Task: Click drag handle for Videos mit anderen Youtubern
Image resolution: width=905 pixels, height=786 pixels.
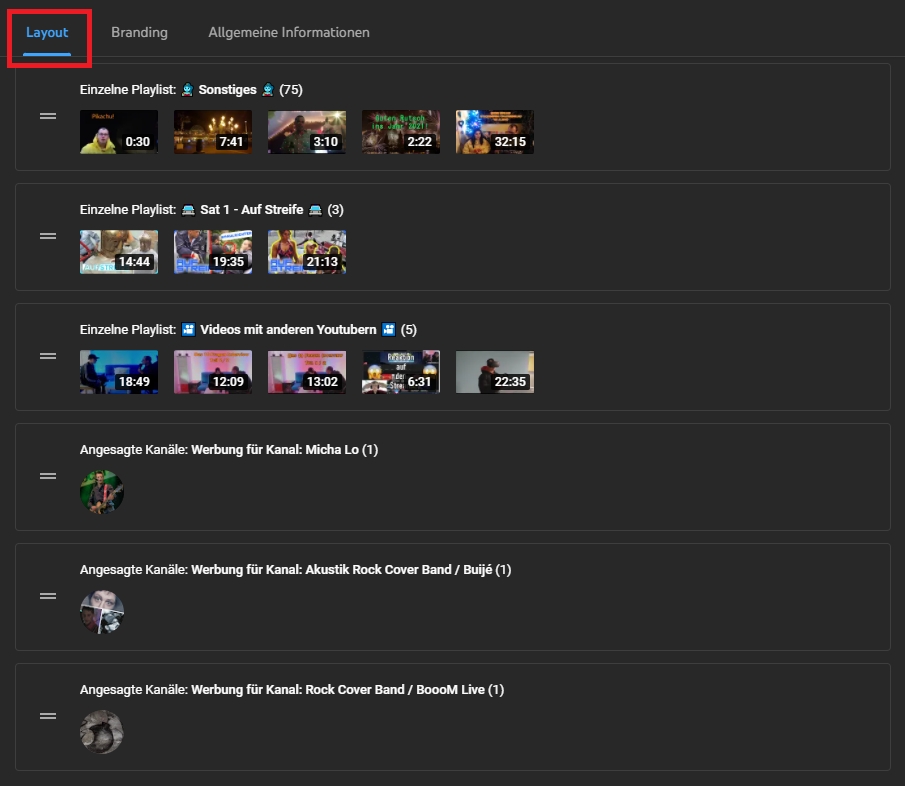Action: pos(48,356)
